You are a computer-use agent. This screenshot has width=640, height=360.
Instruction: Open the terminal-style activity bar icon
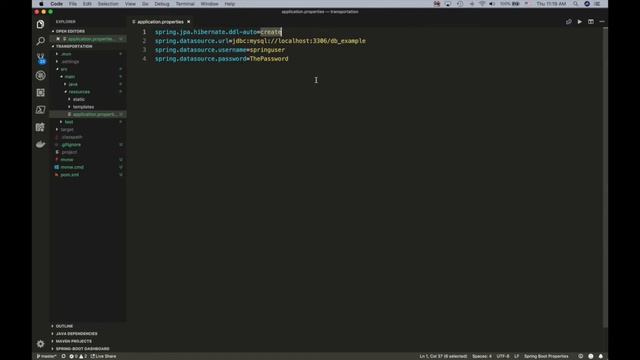coord(40,109)
